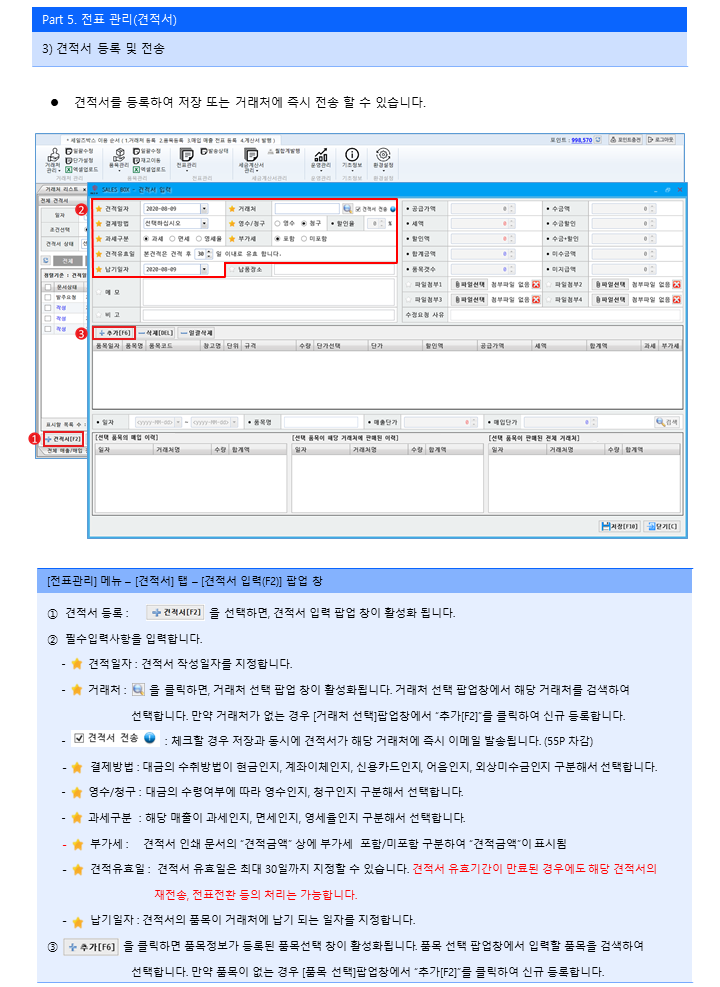Adjust the 할인율 percent spinner
This screenshot has width=720, height=987.
[x=382, y=223]
